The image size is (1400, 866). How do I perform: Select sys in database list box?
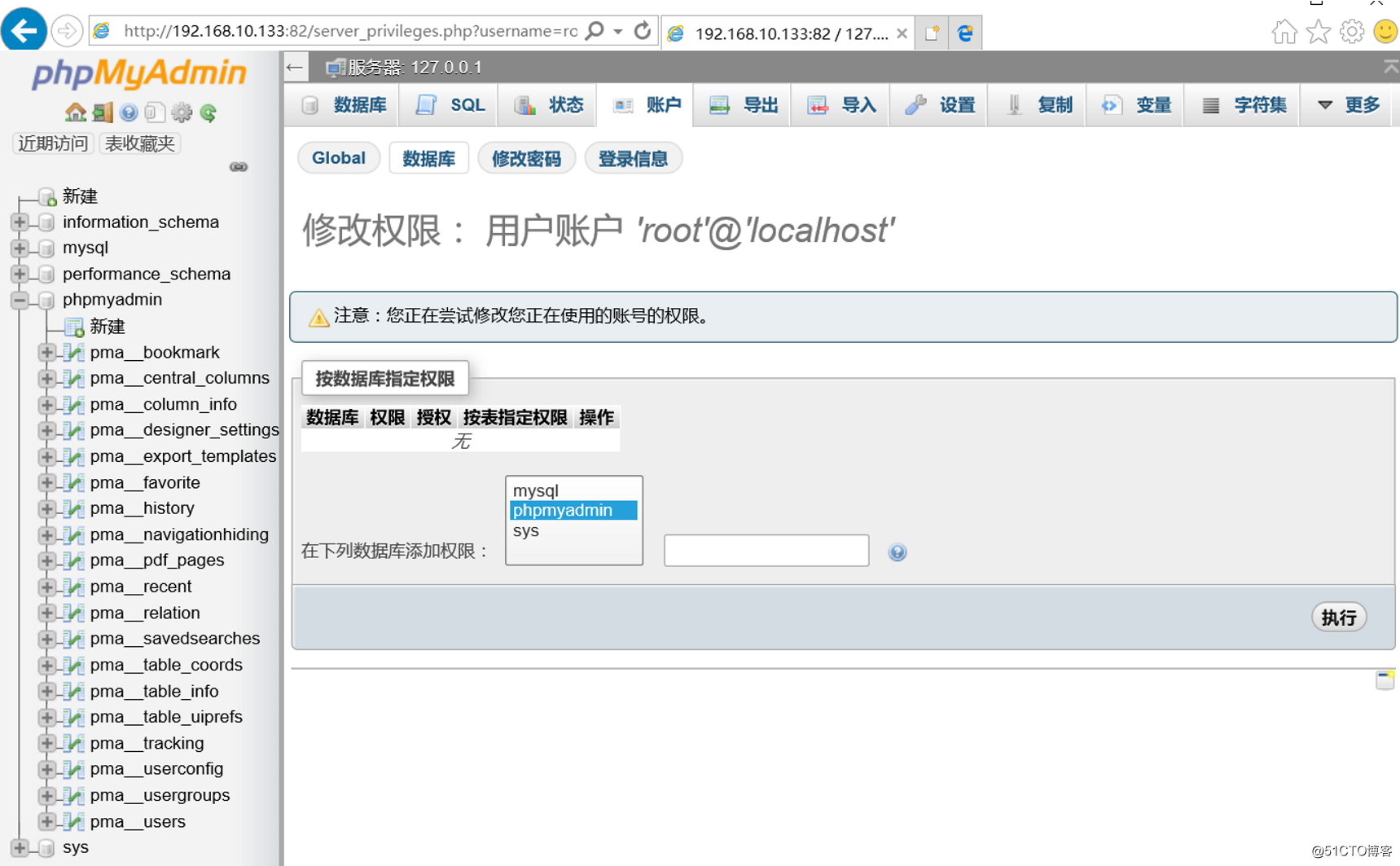573,530
